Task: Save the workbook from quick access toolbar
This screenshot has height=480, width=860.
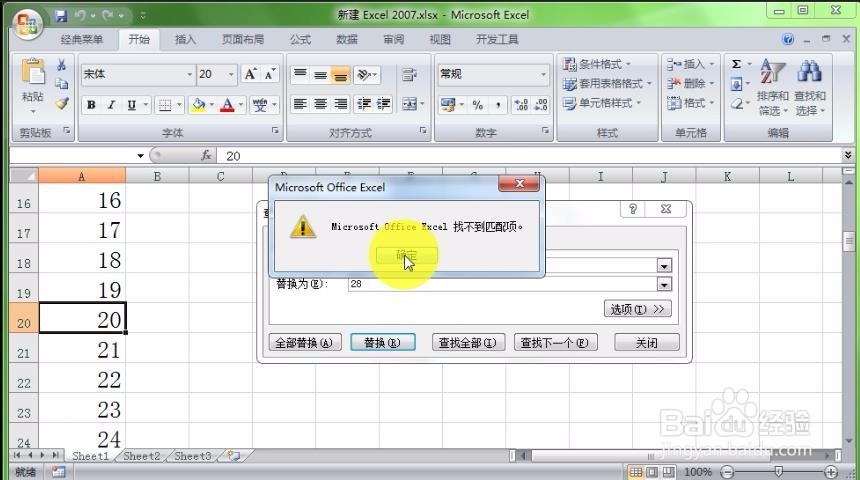Action: 61,15
